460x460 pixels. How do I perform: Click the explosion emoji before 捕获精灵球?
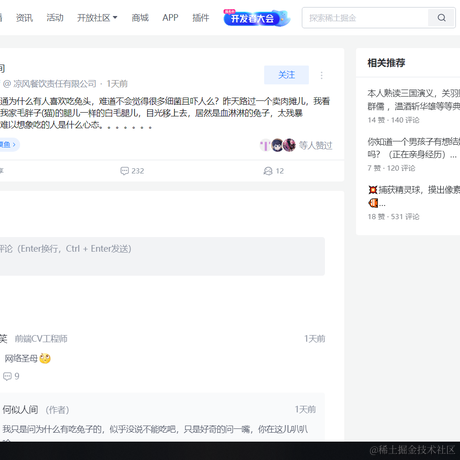click(x=373, y=190)
